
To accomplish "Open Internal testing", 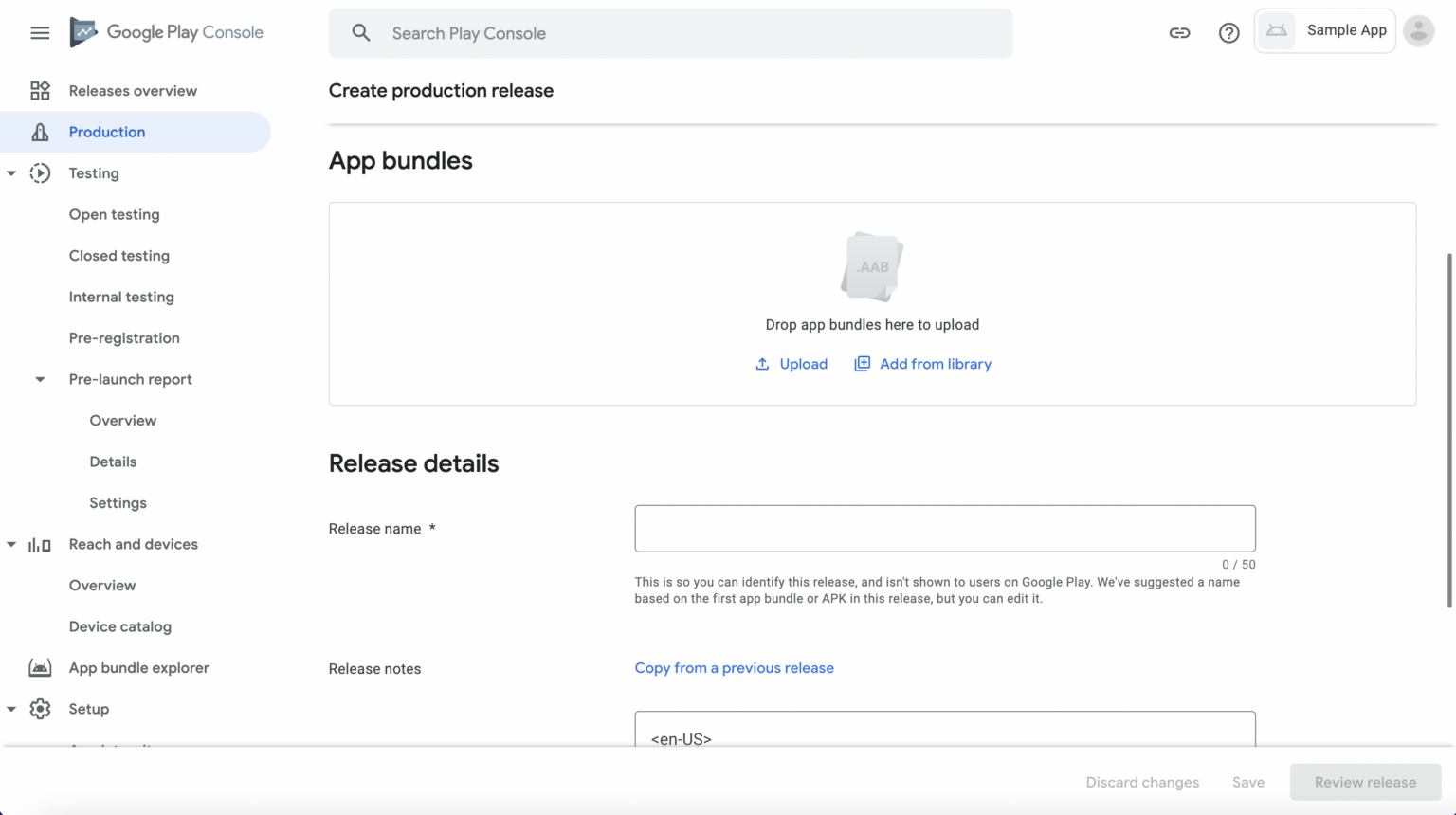I will (121, 297).
